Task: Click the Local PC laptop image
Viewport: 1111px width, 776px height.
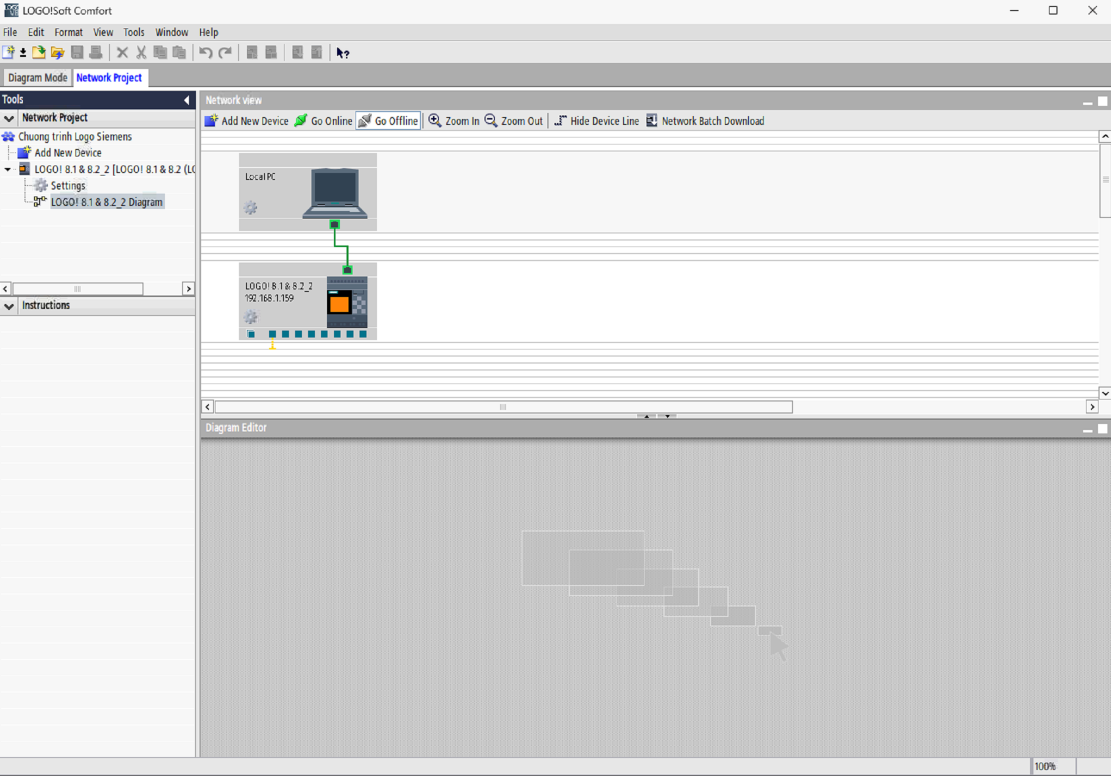Action: 335,193
